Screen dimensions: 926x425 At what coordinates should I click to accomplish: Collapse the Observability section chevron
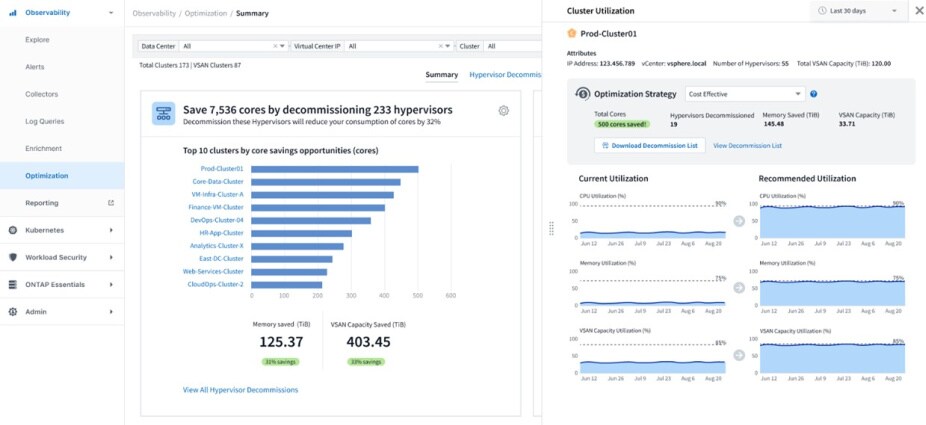pos(110,14)
